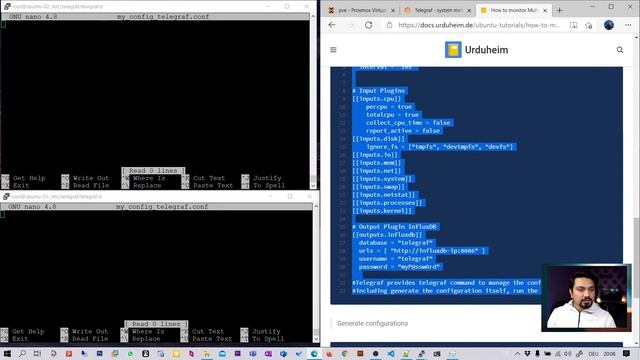Click the "# Input Plugins" comment line

tap(379, 91)
